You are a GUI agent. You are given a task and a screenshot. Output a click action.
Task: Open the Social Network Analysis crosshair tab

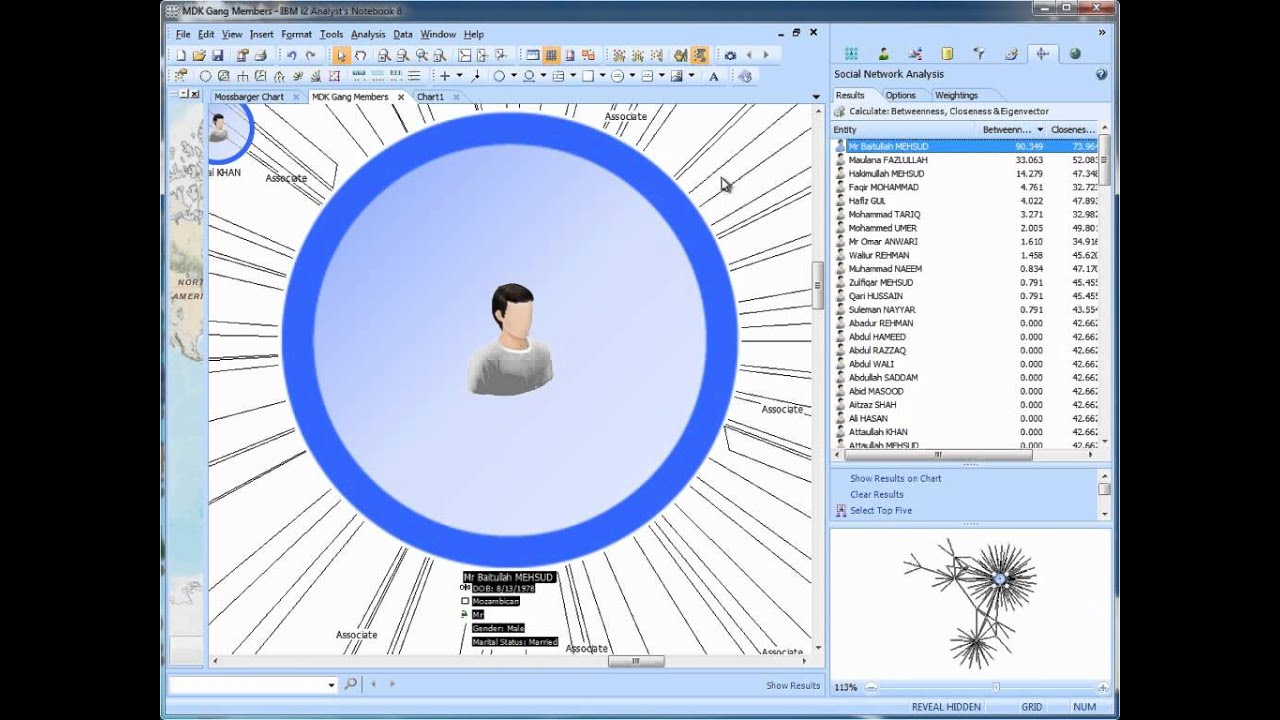coord(1042,54)
